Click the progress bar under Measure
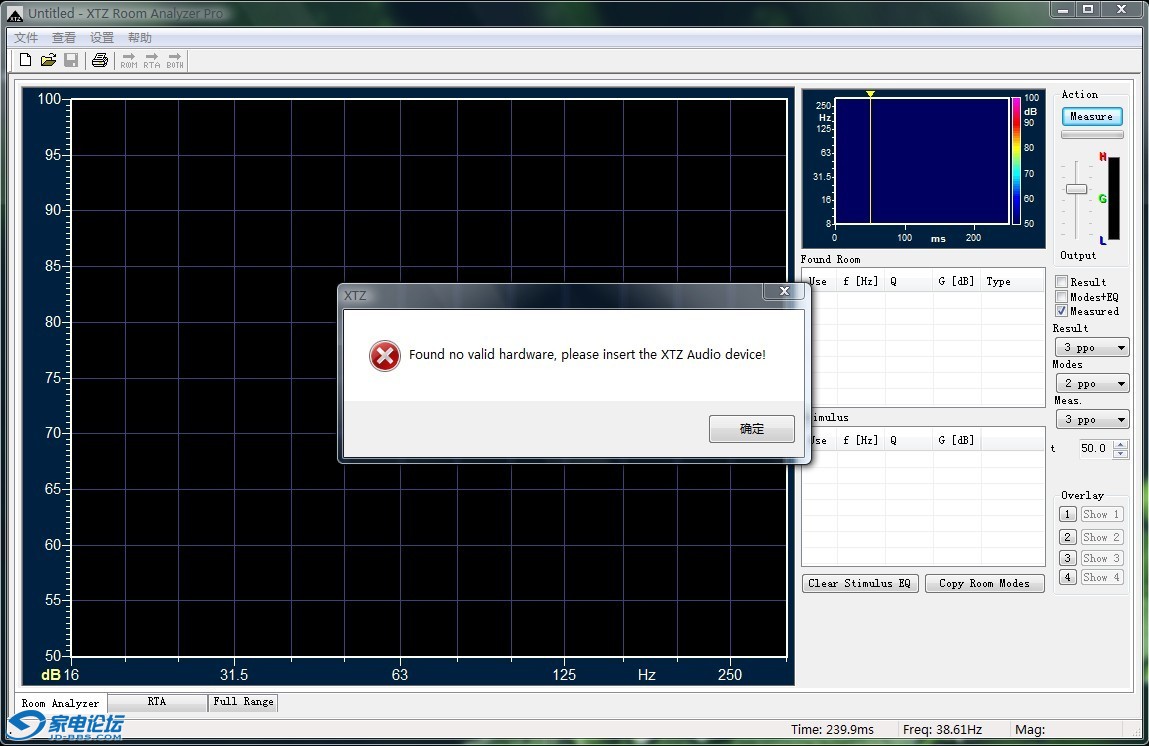 [x=1092, y=135]
